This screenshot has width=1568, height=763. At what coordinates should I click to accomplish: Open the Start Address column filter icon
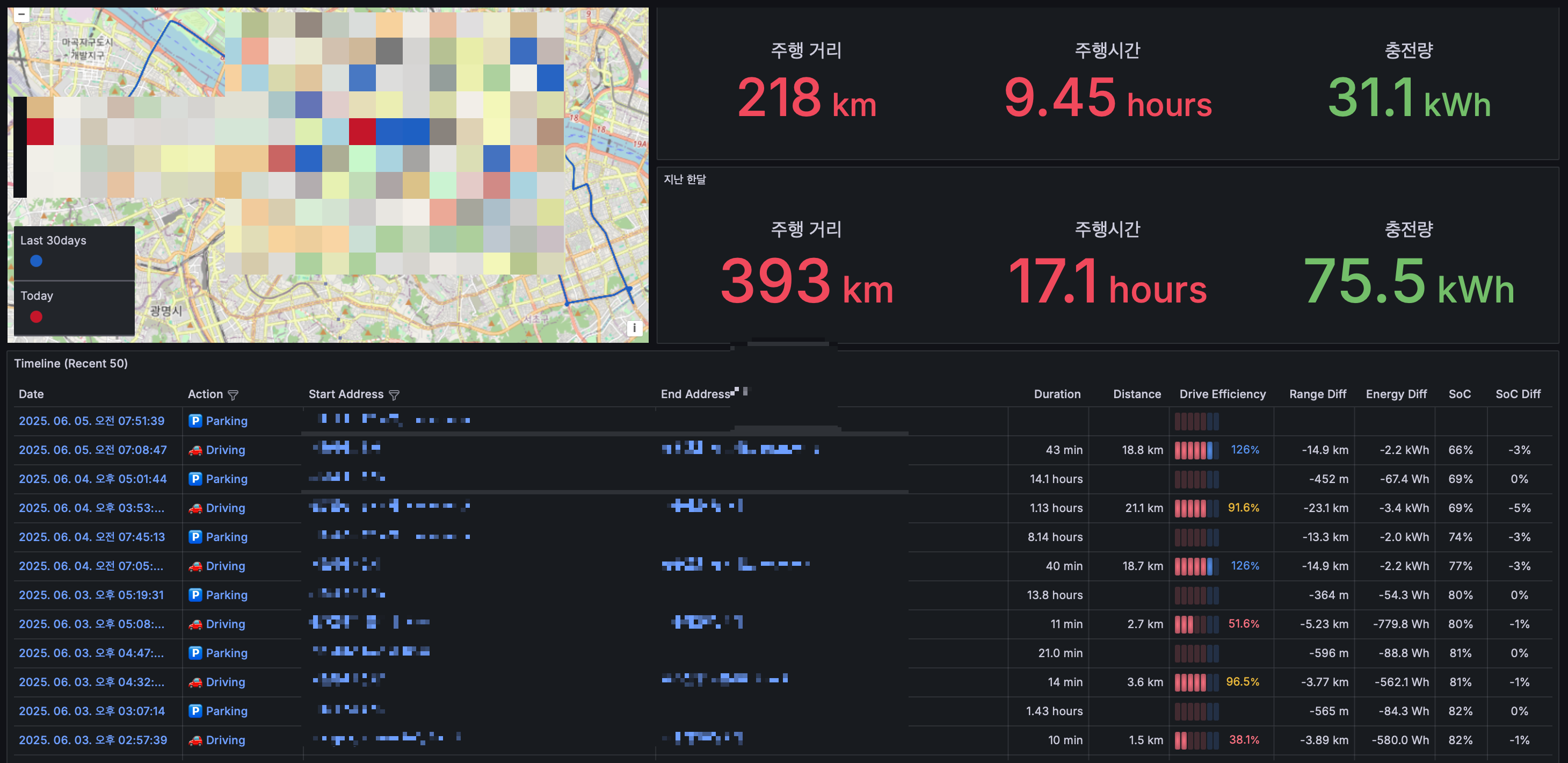click(394, 395)
